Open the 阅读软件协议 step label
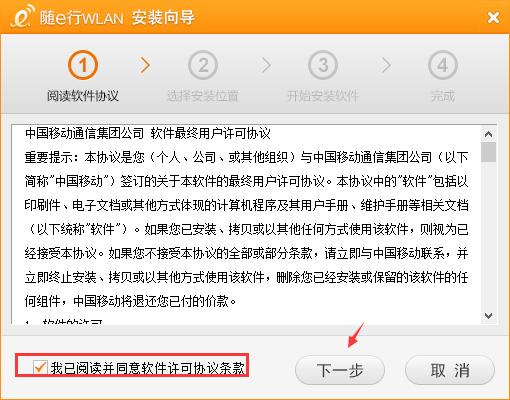 tap(83, 96)
